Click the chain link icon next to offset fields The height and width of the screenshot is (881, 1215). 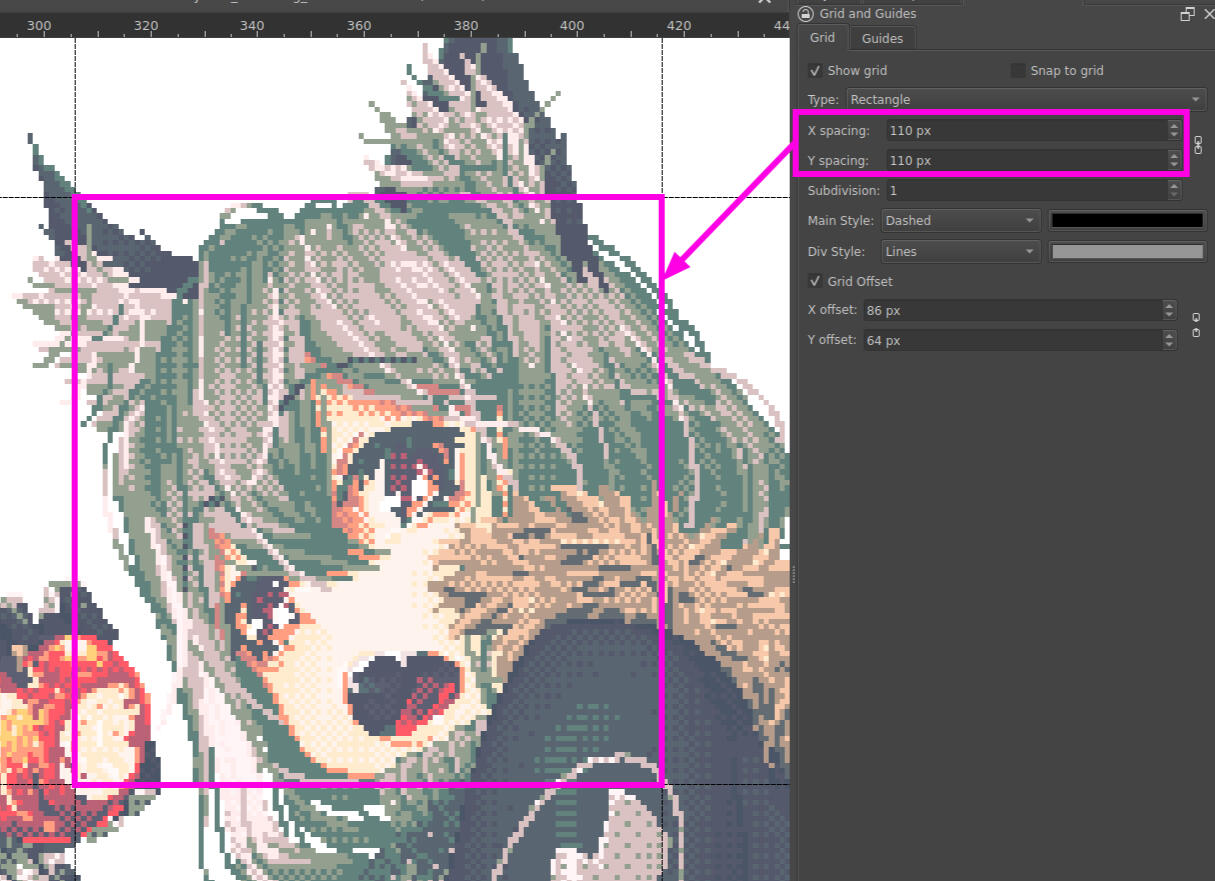click(1196, 324)
